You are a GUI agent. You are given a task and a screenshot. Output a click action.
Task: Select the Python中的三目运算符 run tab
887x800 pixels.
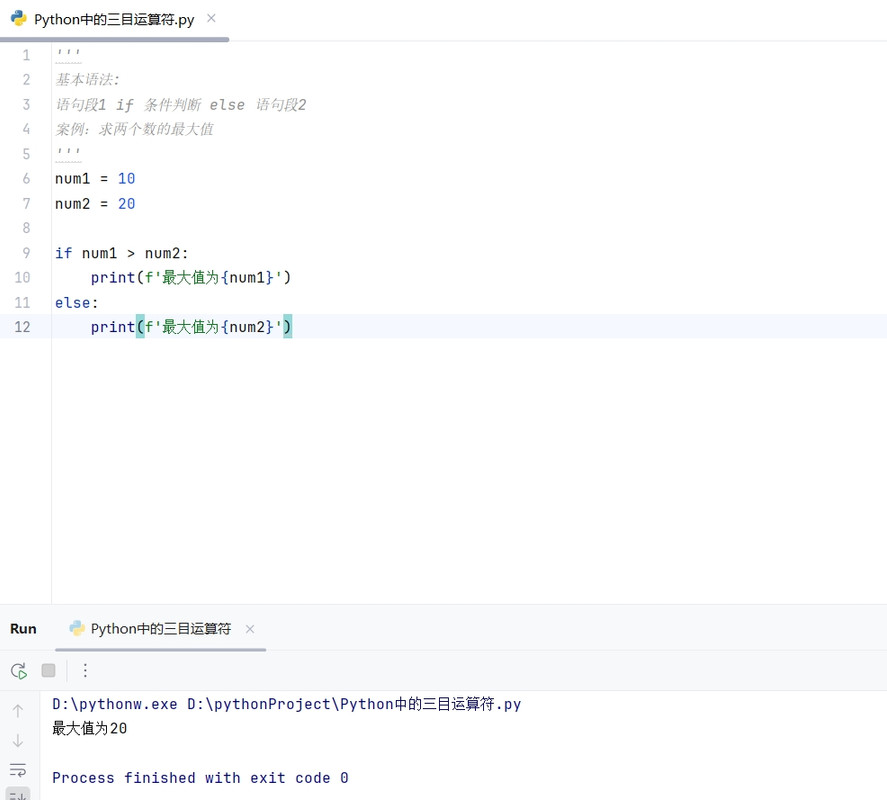[x=161, y=629]
